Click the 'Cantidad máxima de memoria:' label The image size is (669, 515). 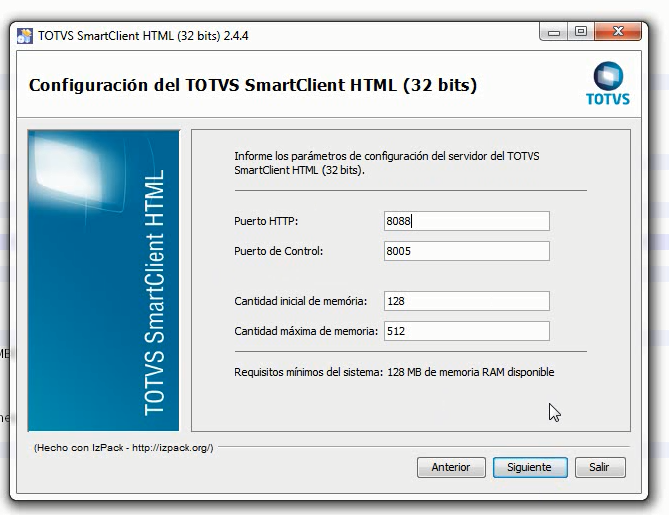pyautogui.click(x=306, y=331)
